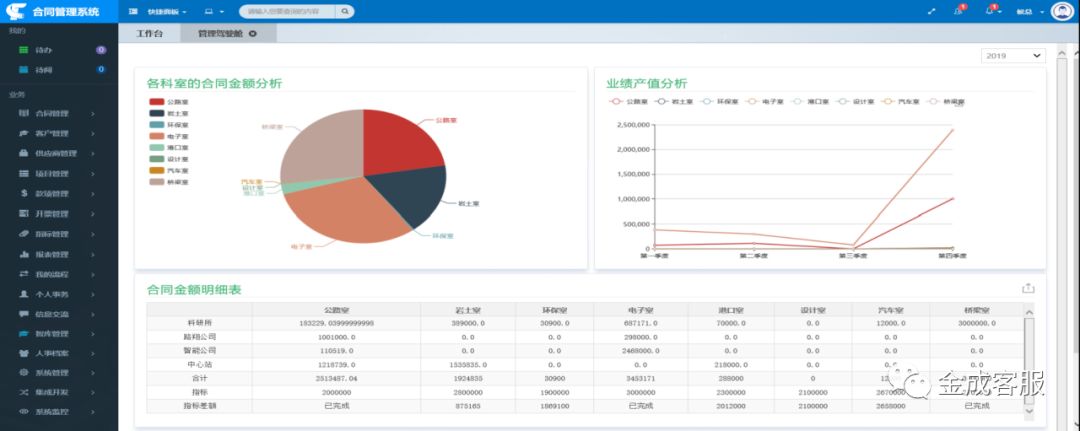Screen dimensions: 1080x431
Task: Toggle 设计室 series in line chart legend
Action: click(x=855, y=101)
